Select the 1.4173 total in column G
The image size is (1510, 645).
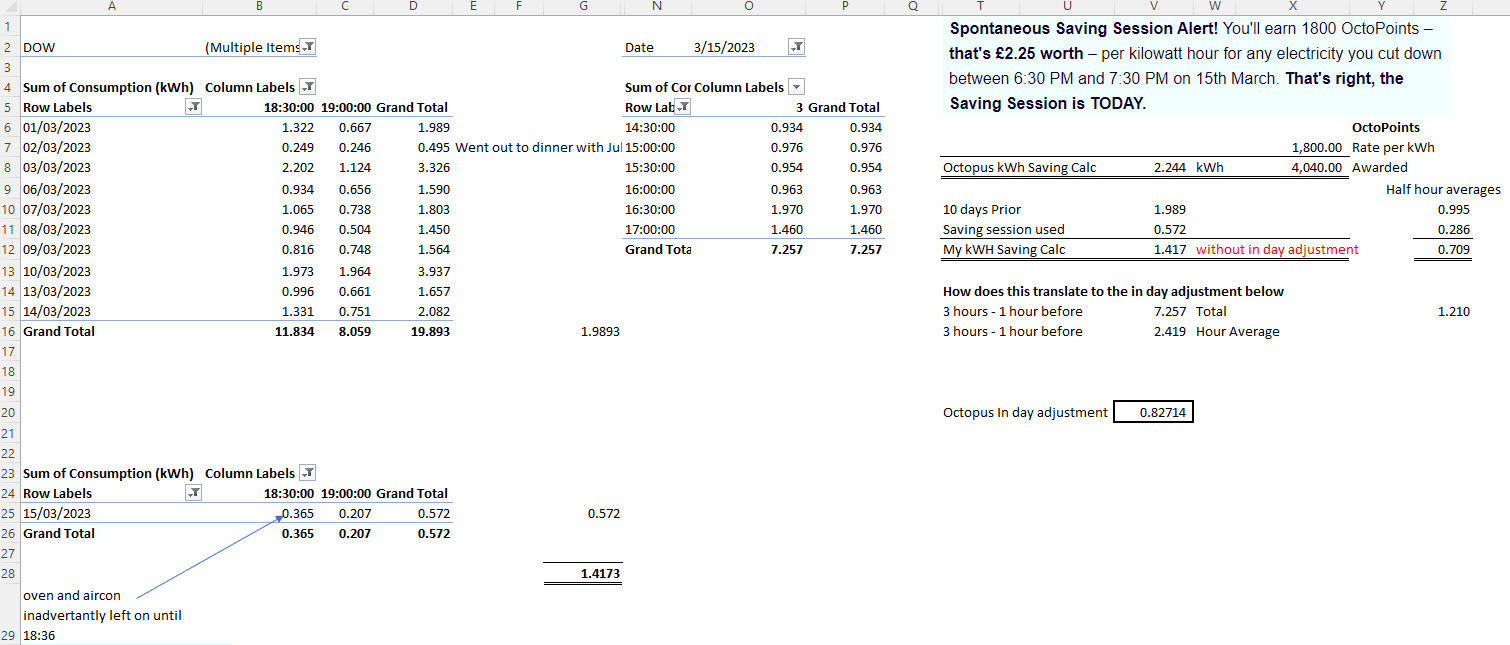click(600, 574)
